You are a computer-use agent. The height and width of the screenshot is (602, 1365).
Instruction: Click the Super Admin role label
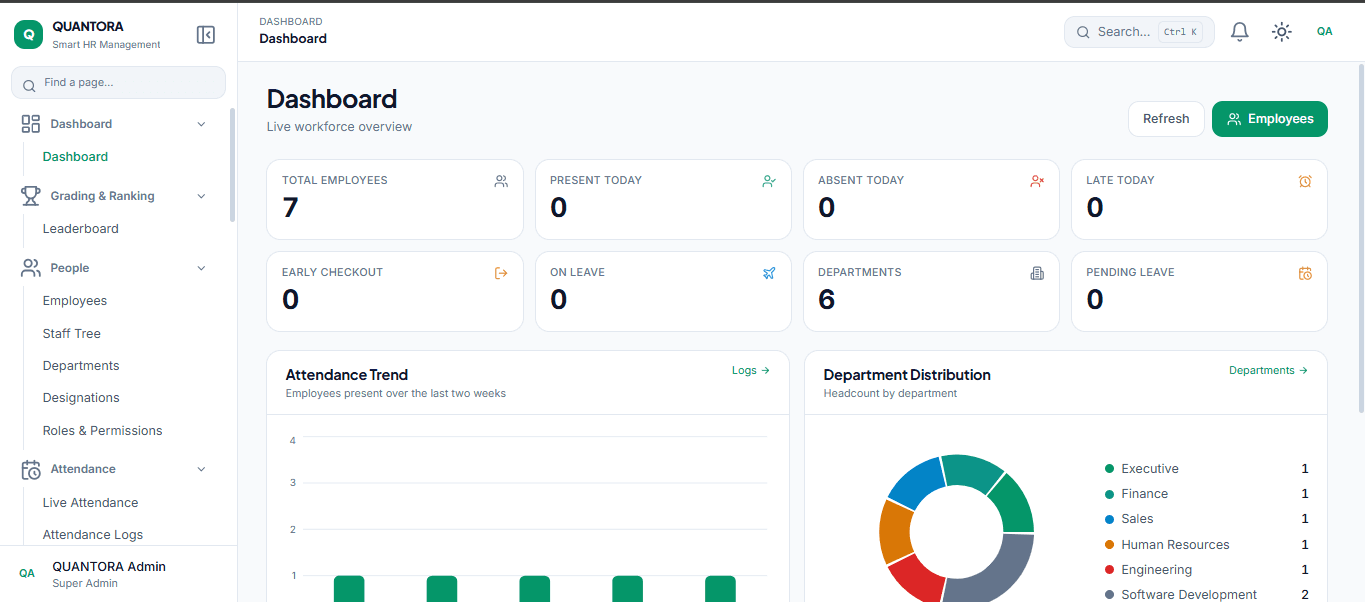(85, 583)
